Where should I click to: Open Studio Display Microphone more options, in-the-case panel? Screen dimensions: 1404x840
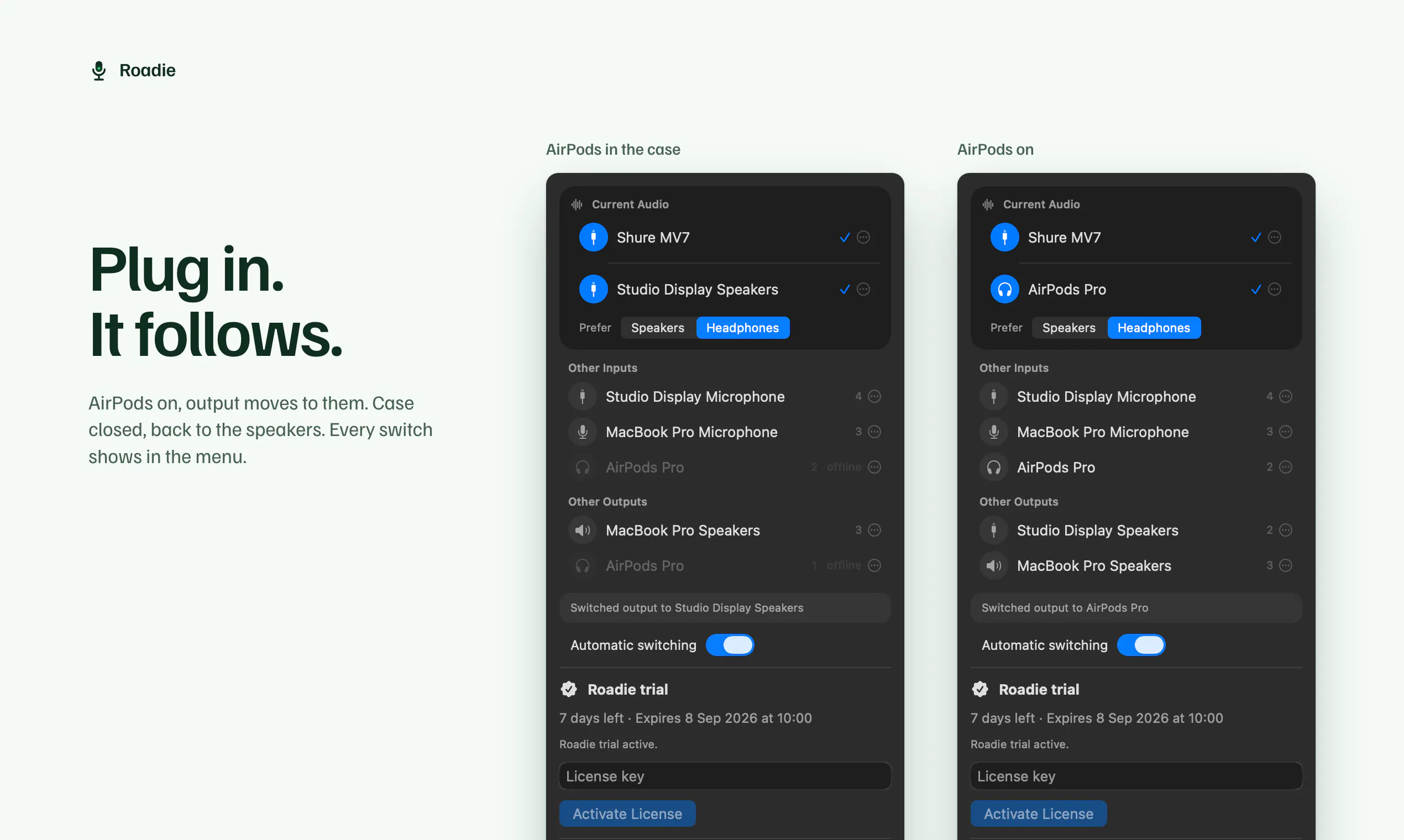click(874, 396)
